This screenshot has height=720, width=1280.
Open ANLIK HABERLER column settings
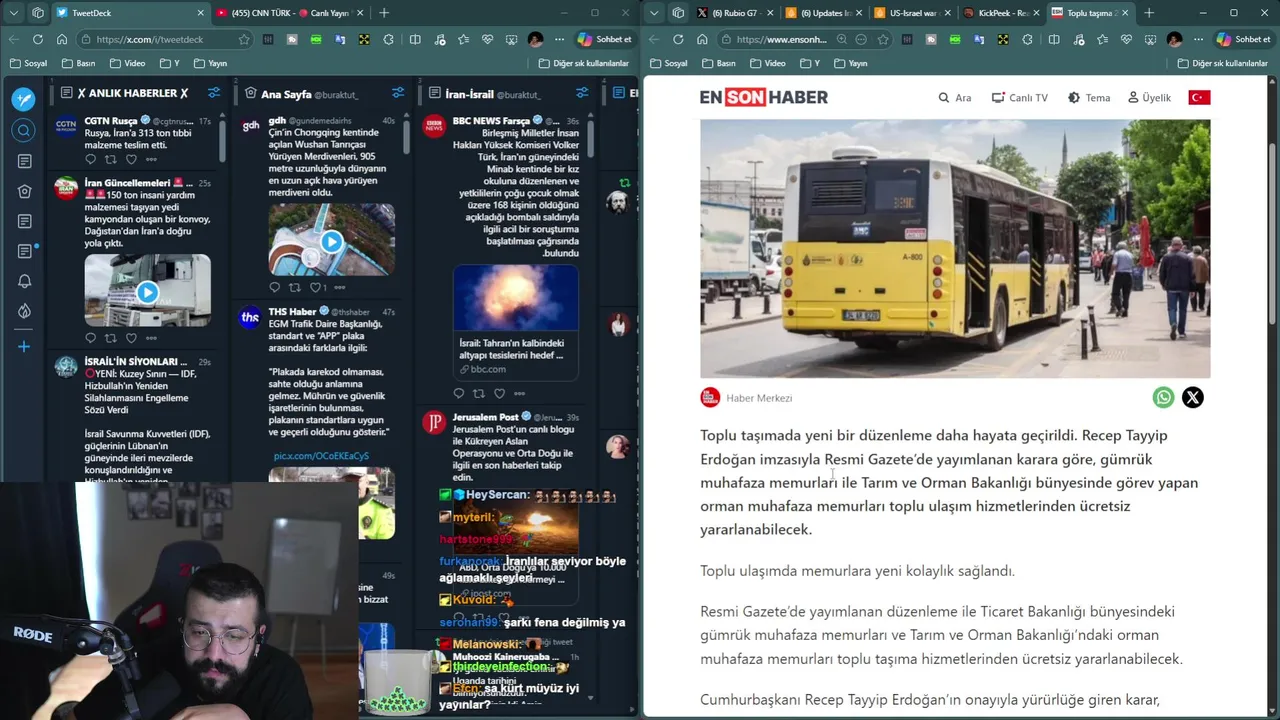[214, 93]
